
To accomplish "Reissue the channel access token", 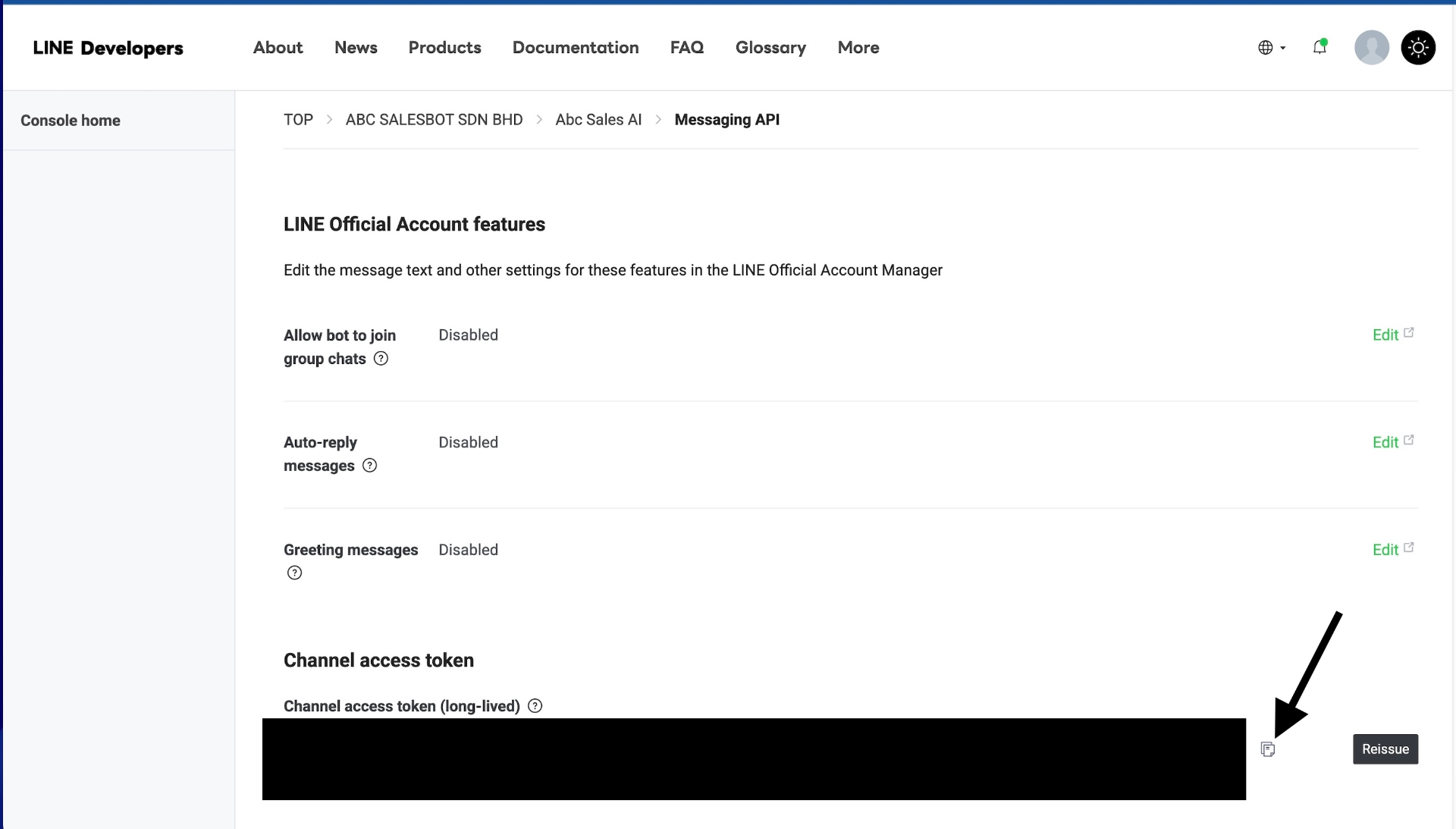I will (x=1385, y=749).
